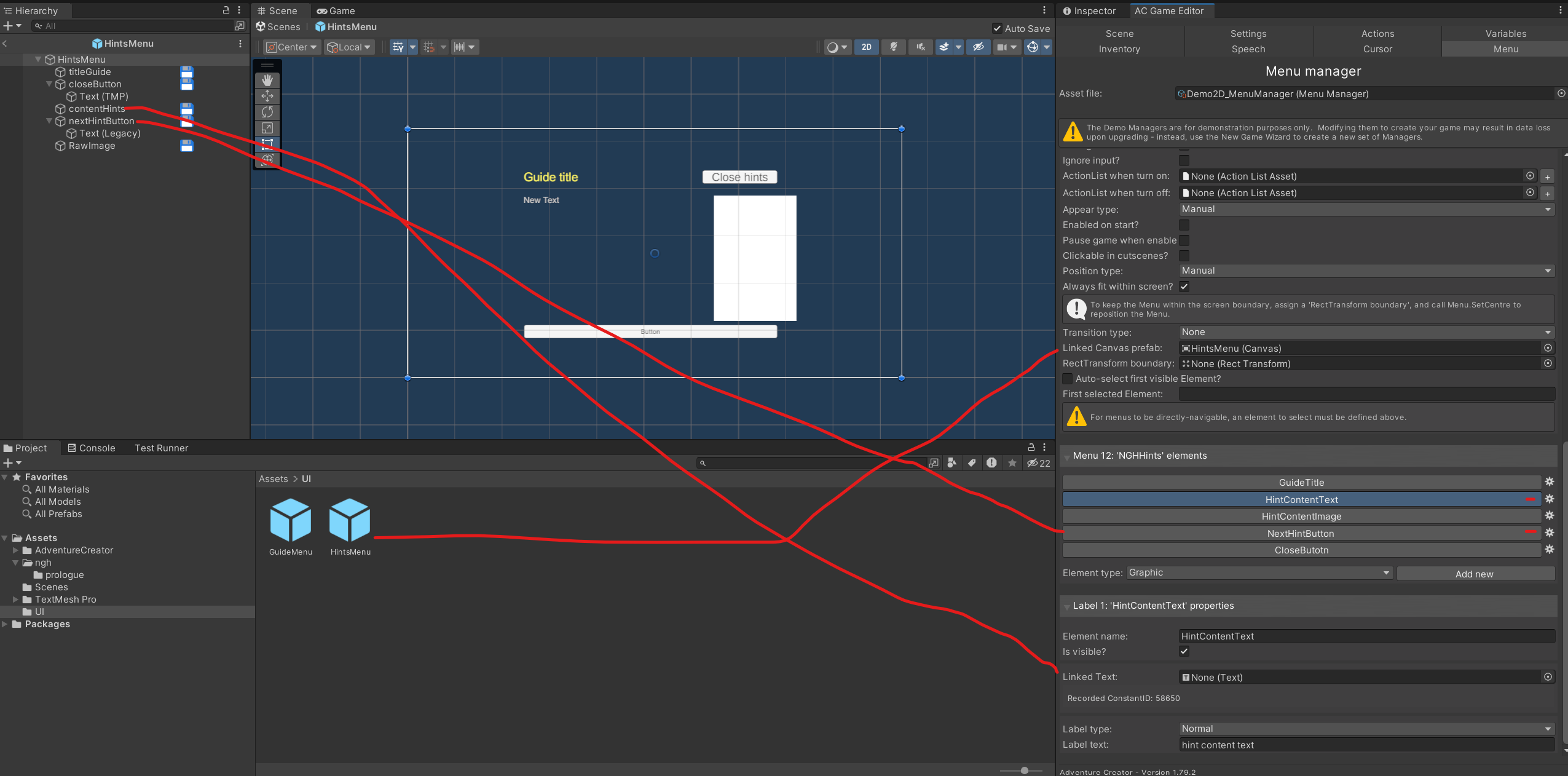
Task: Toggle 2D view mode button
Action: [866, 47]
